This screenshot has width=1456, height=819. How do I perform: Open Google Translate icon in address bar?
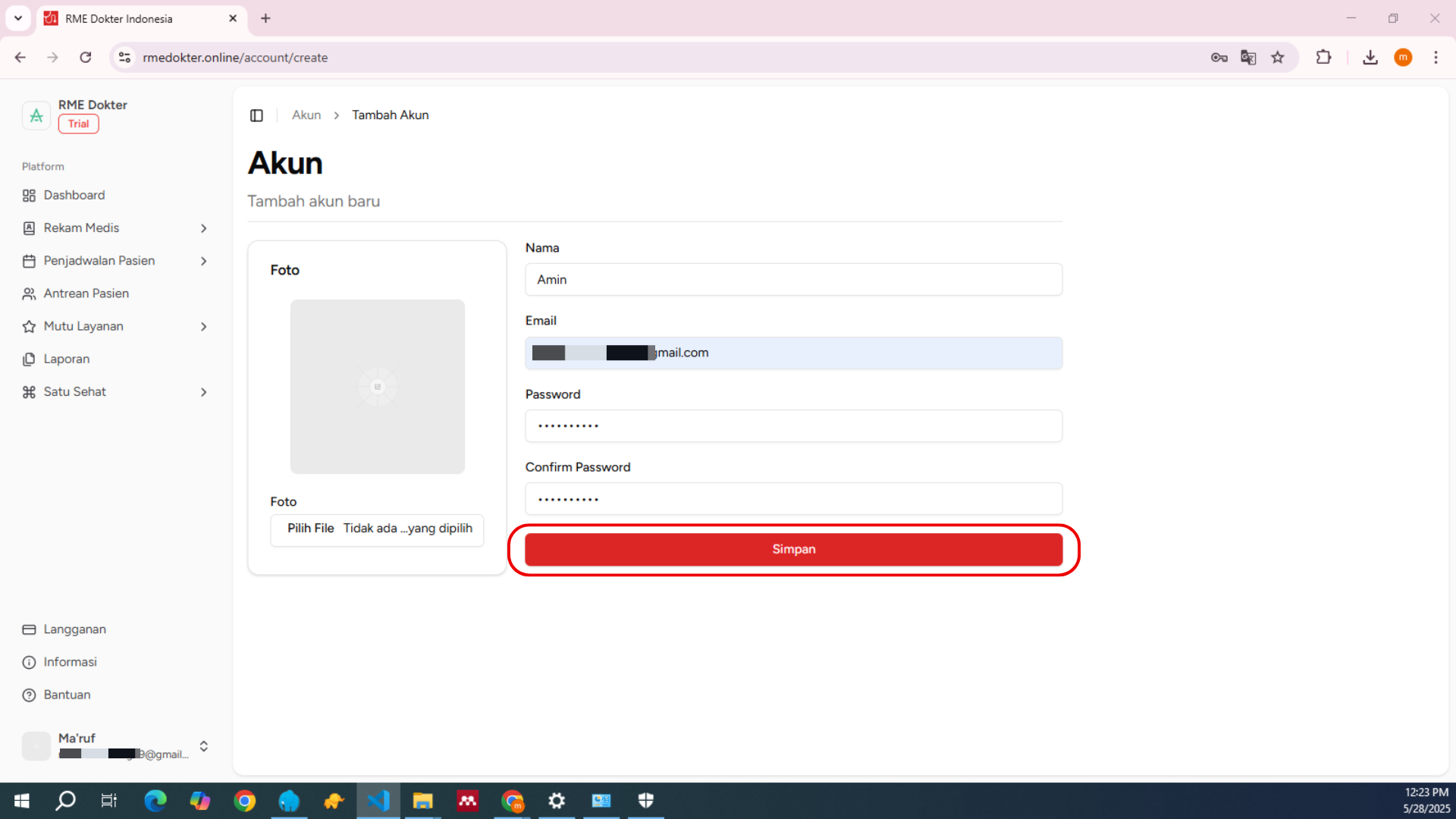click(1248, 58)
